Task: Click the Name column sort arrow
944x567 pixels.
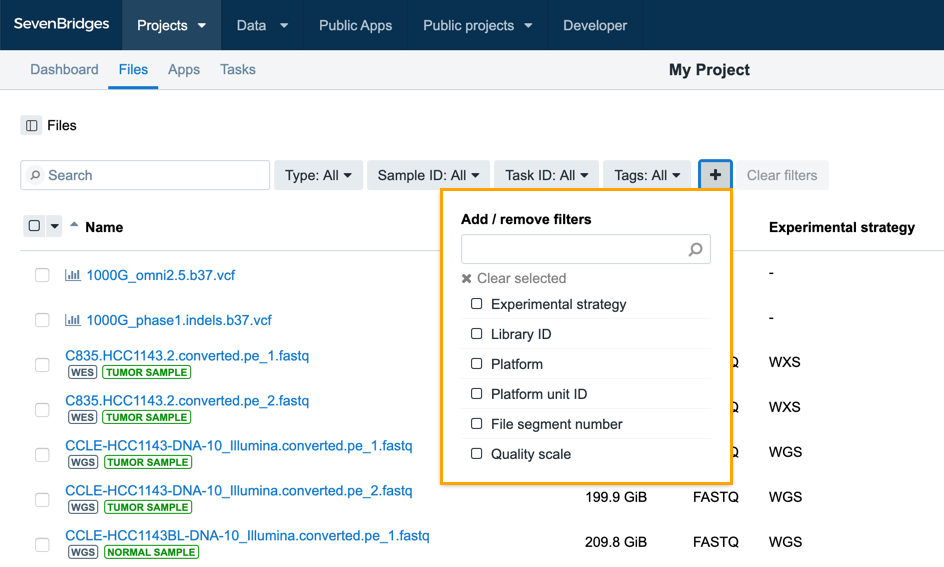Action: (x=74, y=226)
